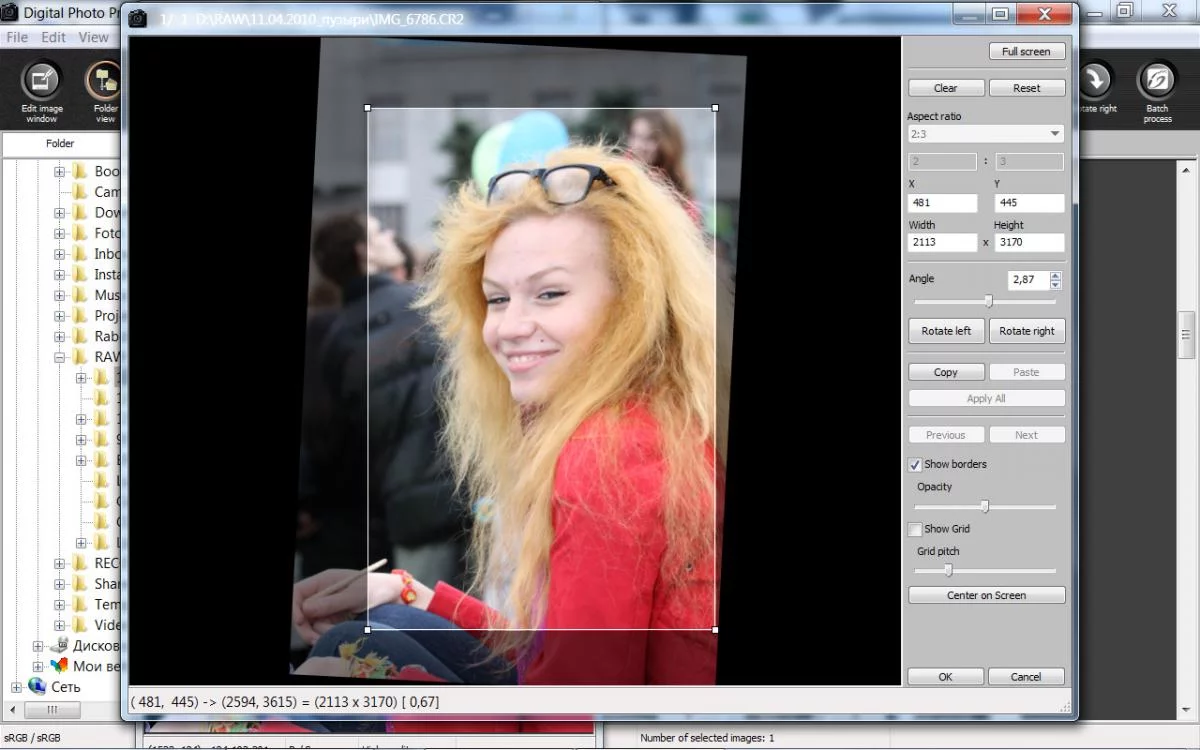This screenshot has height=750, width=1200.
Task: Expand the Мои веб folder node
Action: 39,666
